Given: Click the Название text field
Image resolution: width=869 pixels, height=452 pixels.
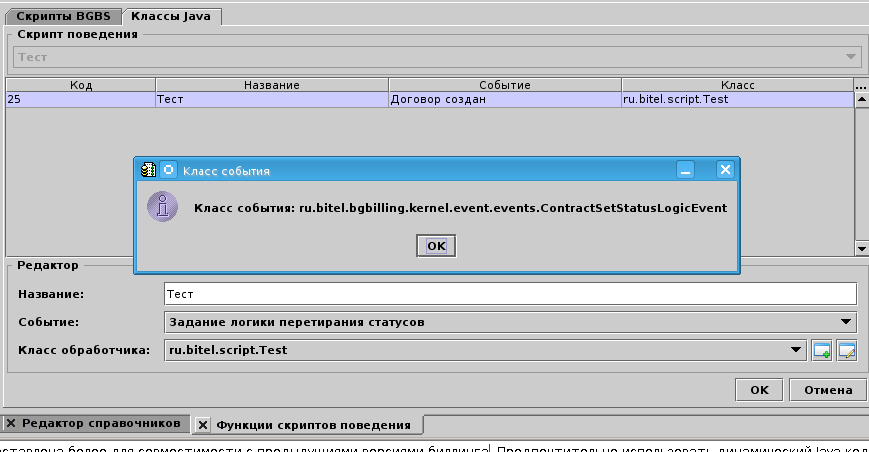Looking at the screenshot, I should pos(510,294).
